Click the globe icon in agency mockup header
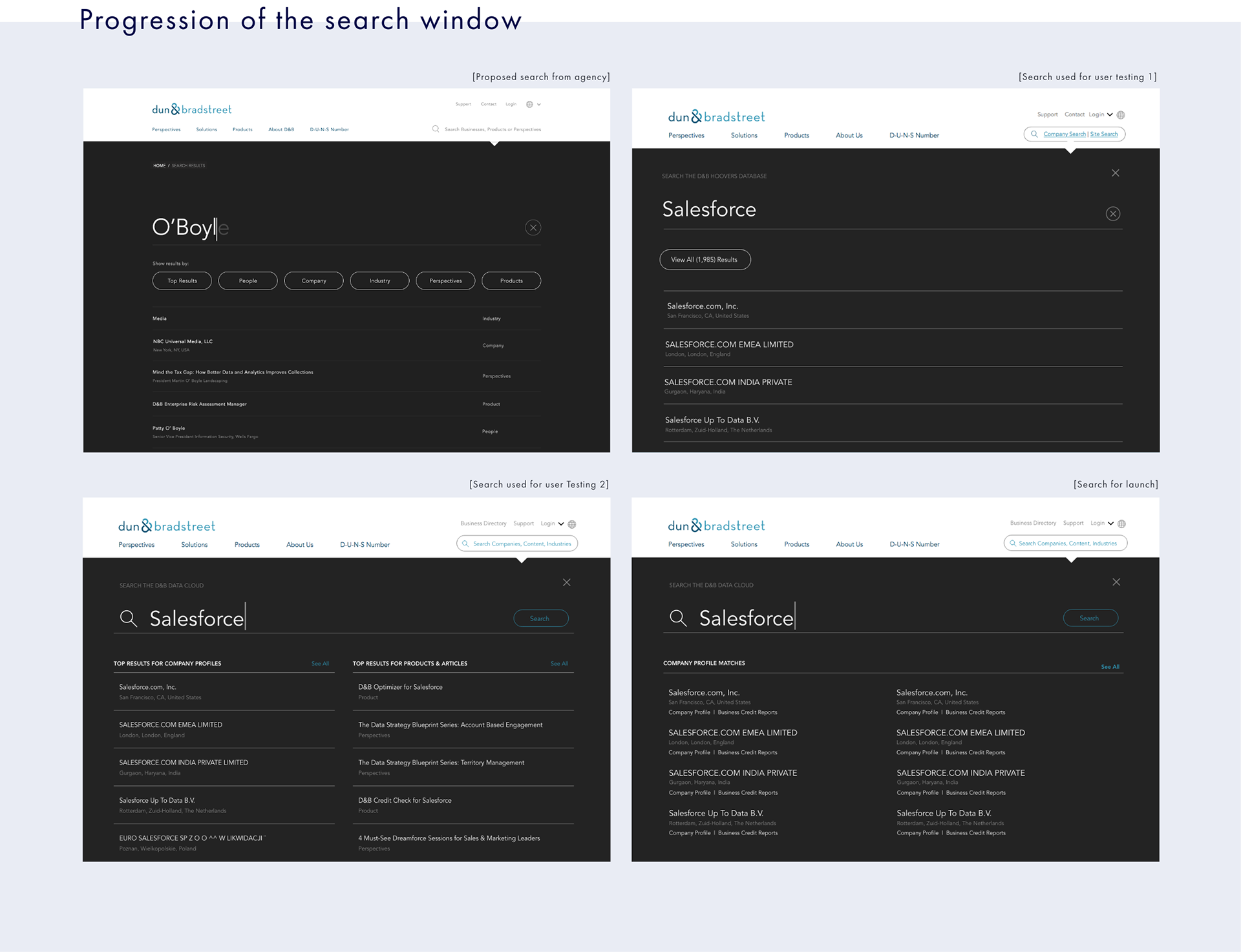The image size is (1241, 952). tap(529, 104)
